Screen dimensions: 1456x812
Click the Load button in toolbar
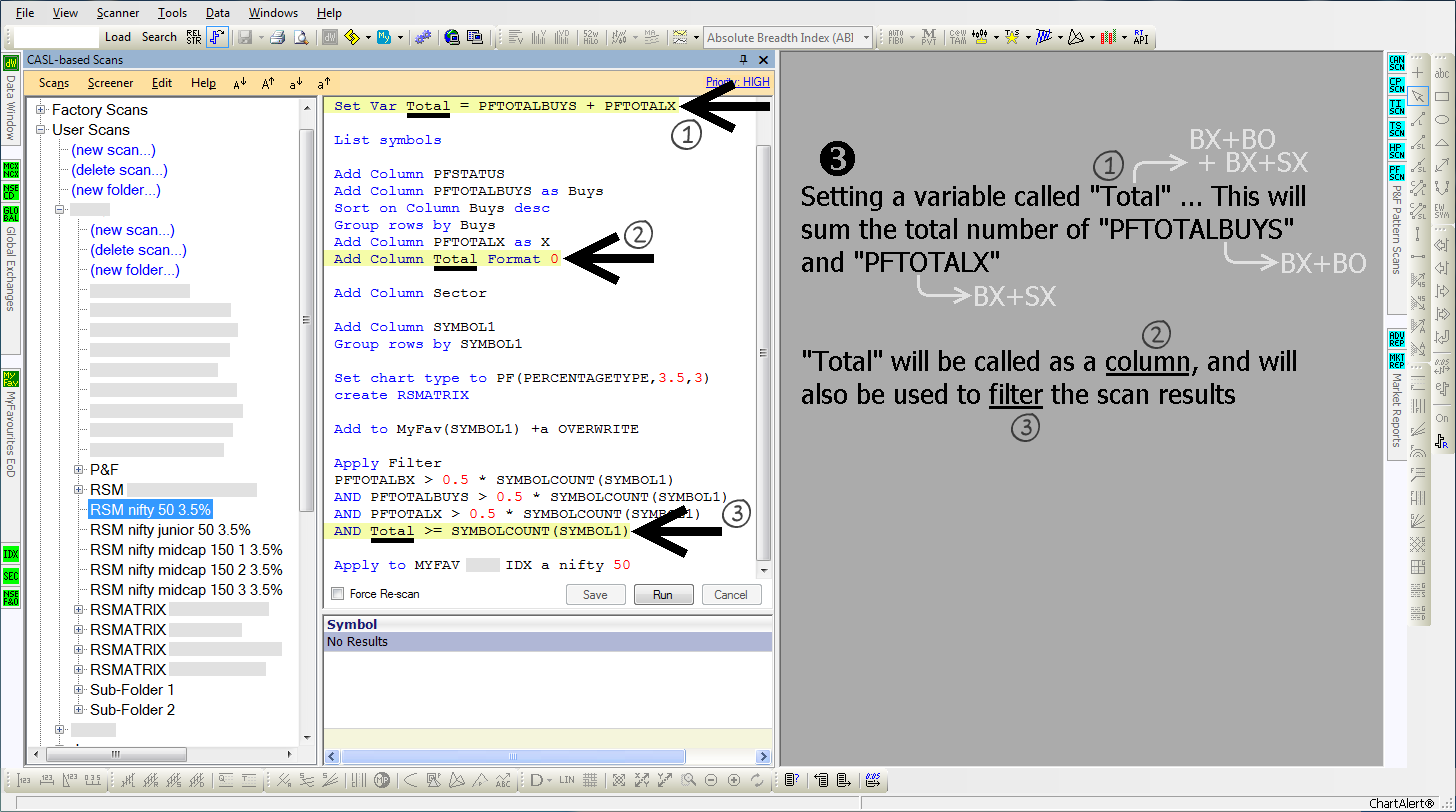coord(118,37)
